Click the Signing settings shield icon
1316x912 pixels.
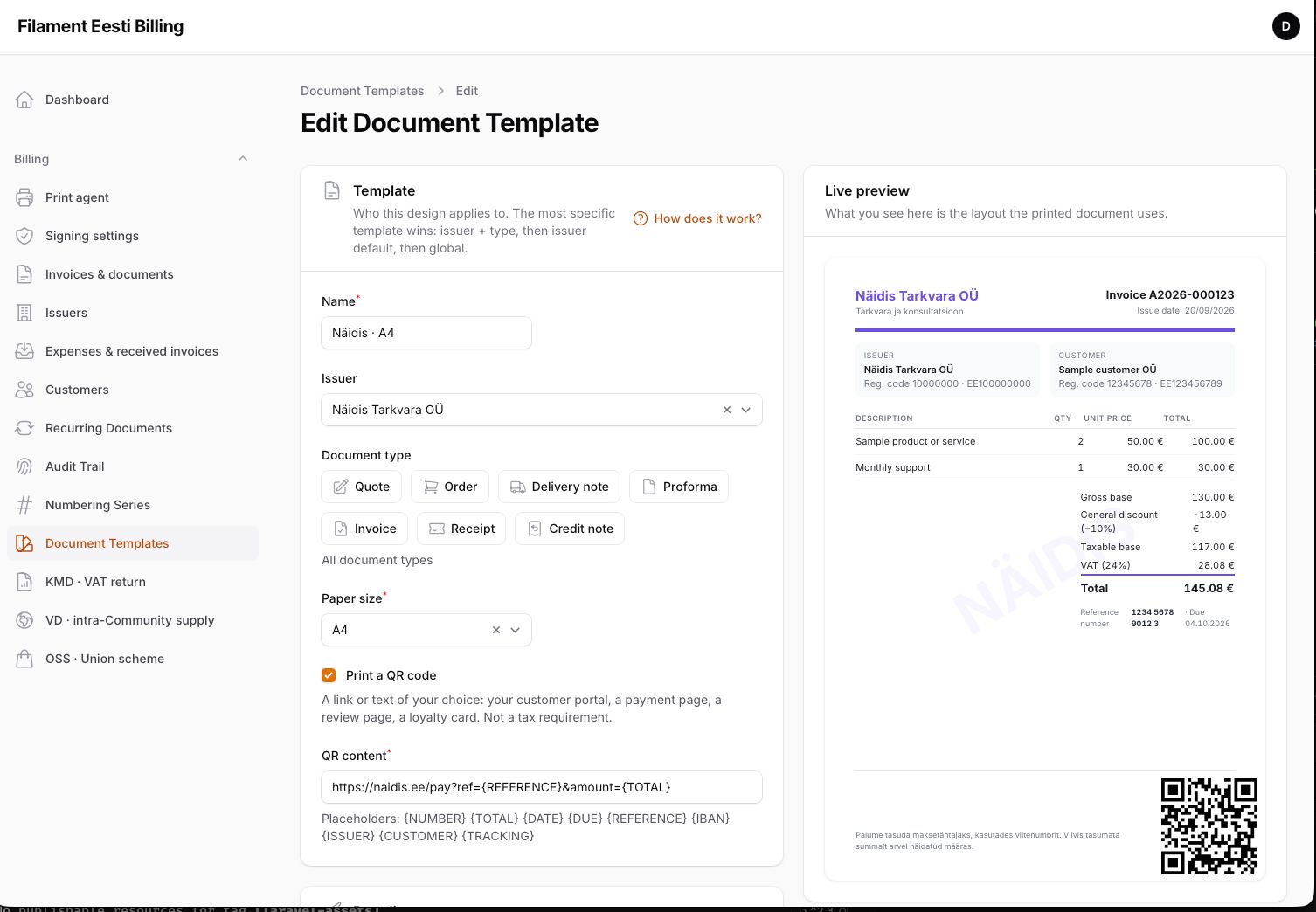(x=24, y=236)
